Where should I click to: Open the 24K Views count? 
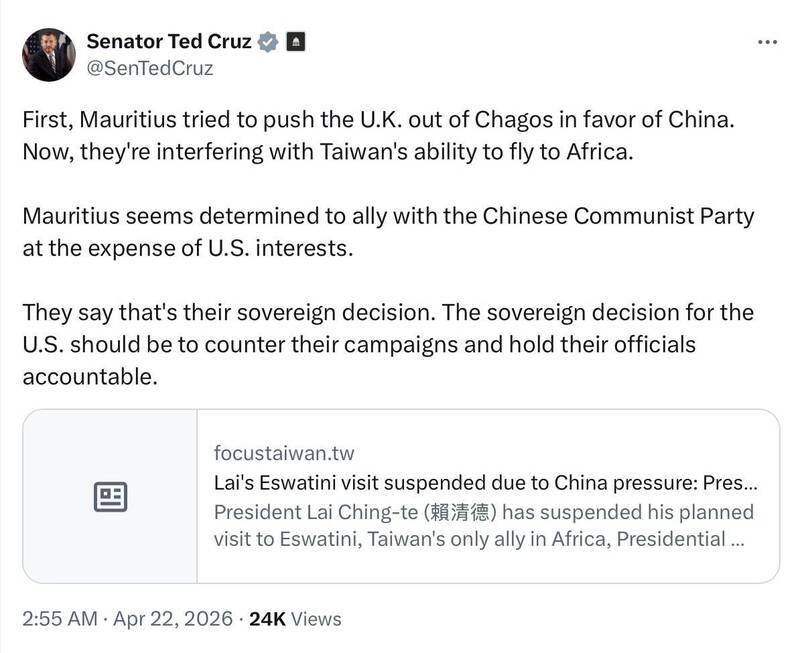click(x=295, y=619)
